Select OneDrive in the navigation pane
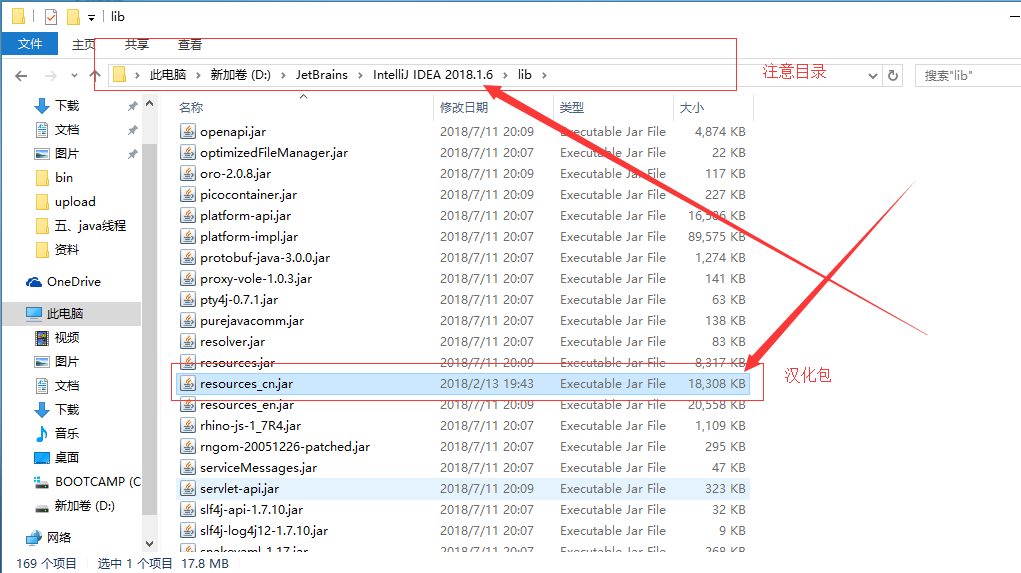 pos(73,282)
